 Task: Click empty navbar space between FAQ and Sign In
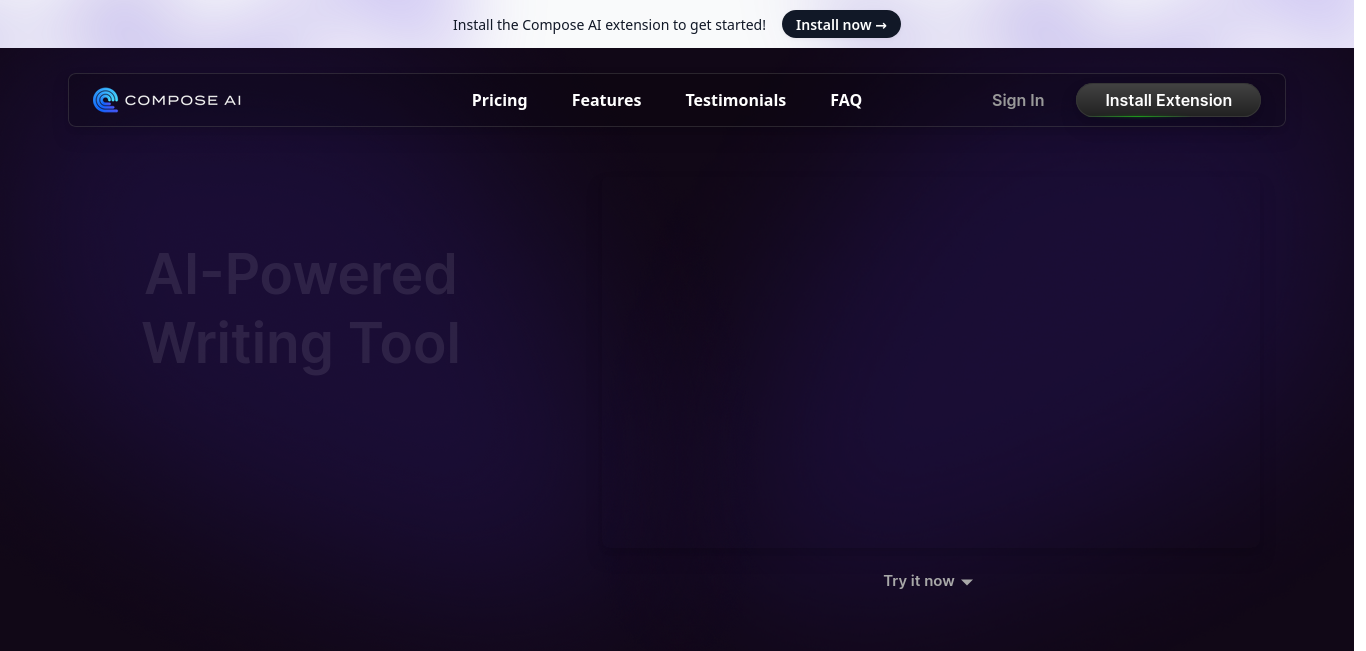point(925,100)
